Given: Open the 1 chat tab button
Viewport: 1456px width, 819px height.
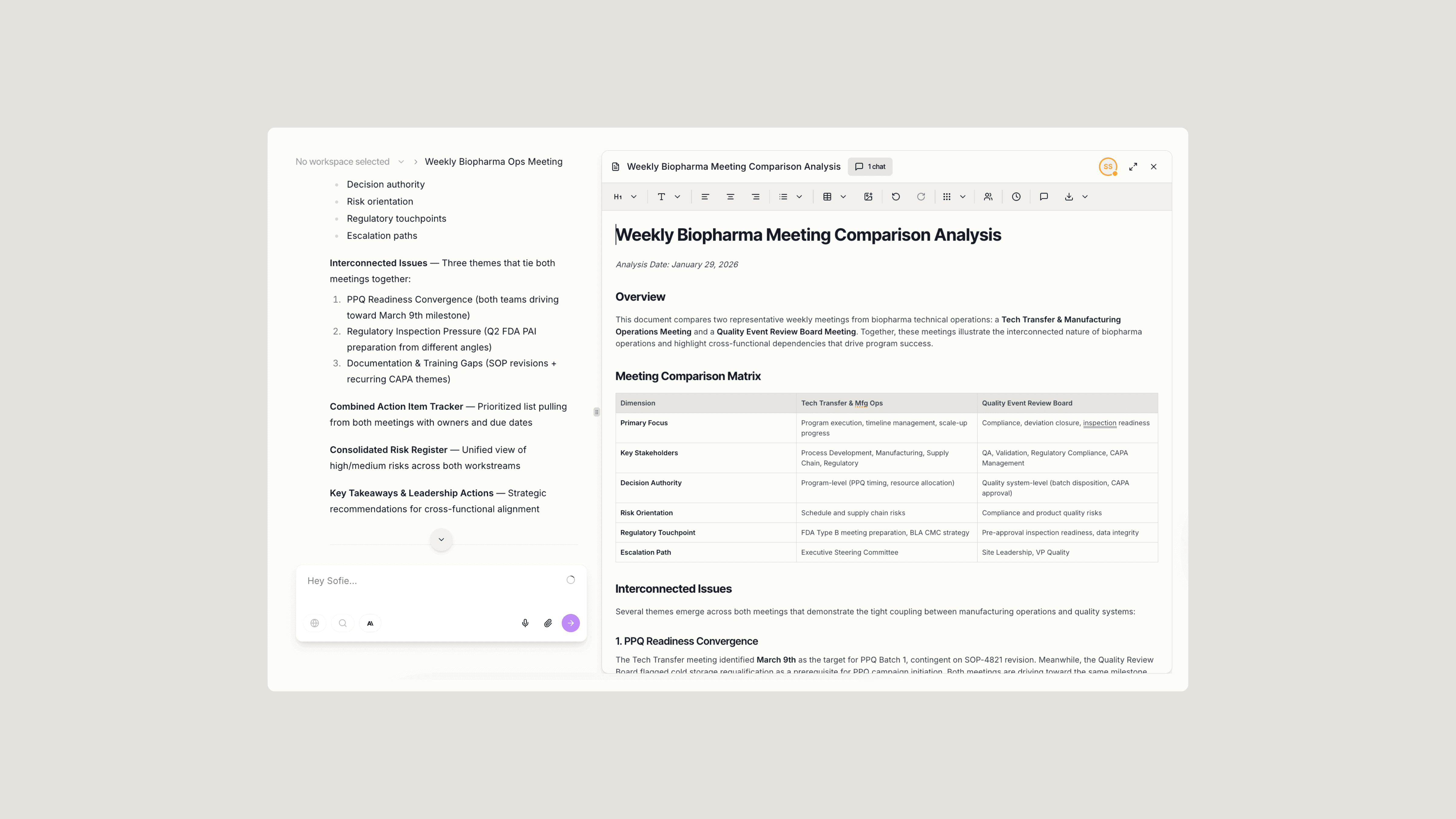Looking at the screenshot, I should coord(870,167).
